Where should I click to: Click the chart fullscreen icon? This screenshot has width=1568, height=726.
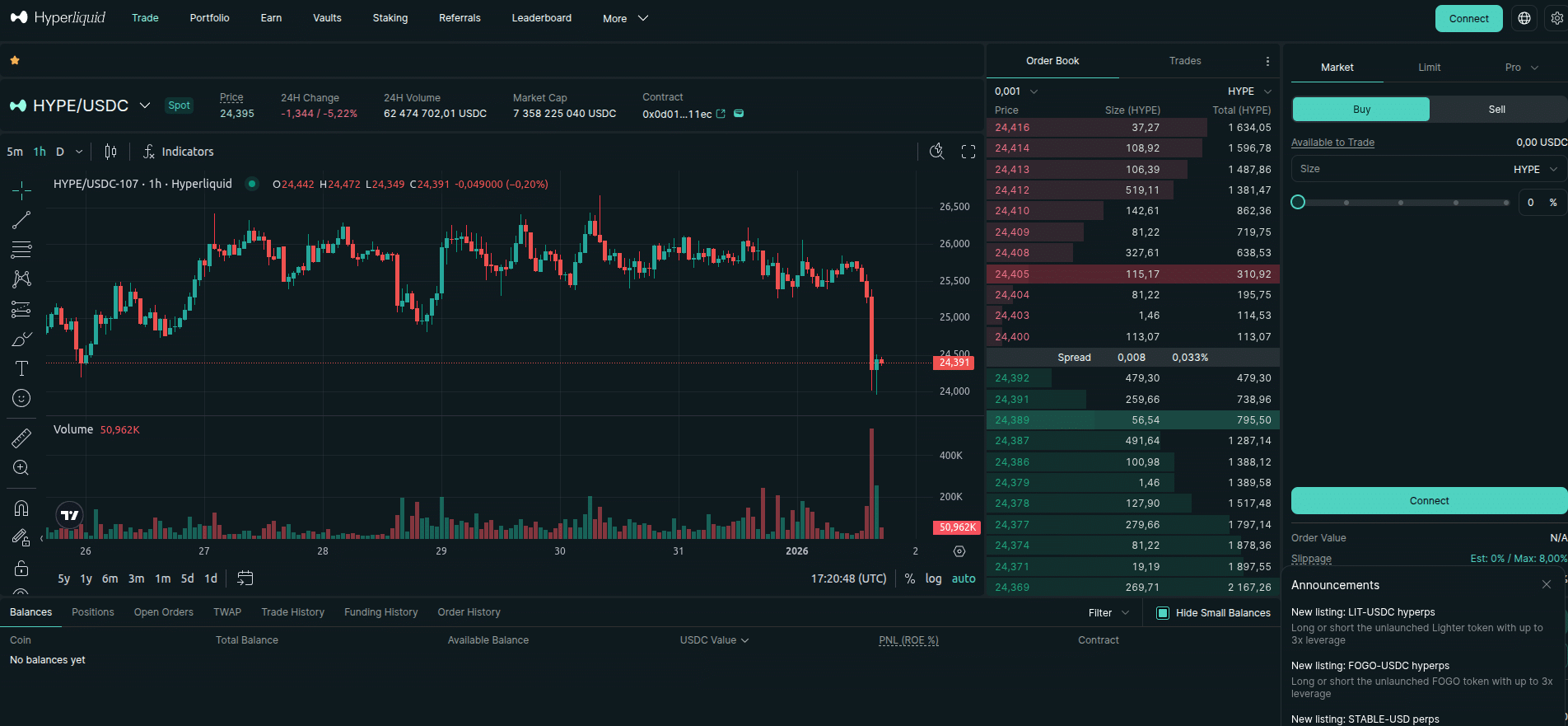[968, 152]
